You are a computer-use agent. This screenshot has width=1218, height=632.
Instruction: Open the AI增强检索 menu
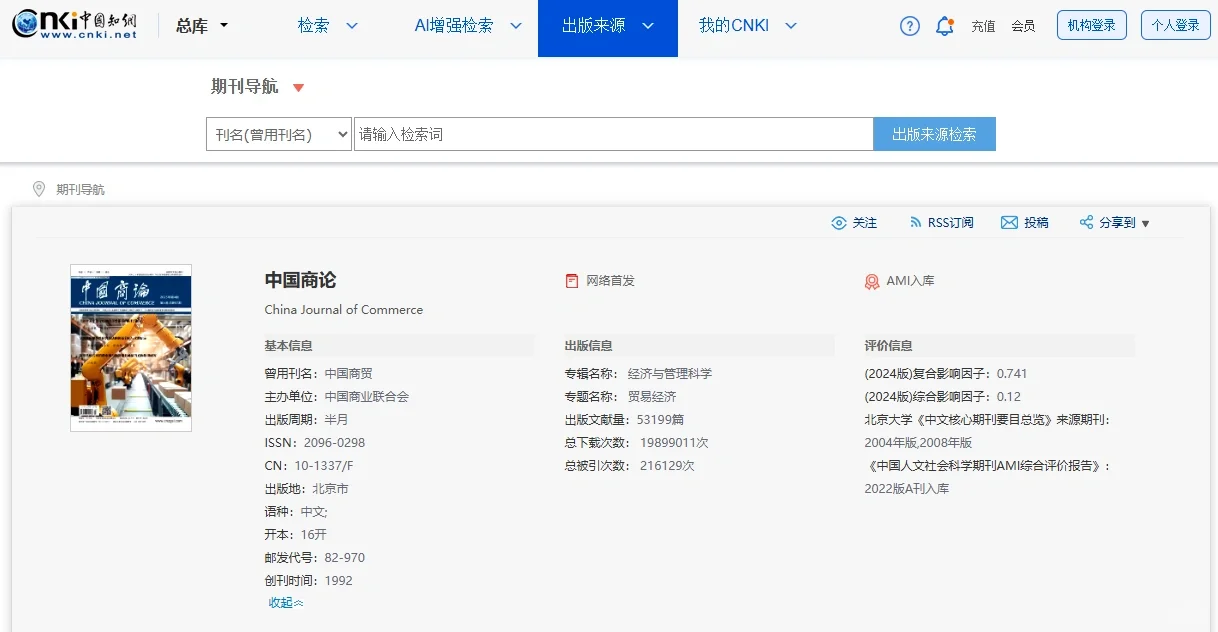[x=454, y=26]
